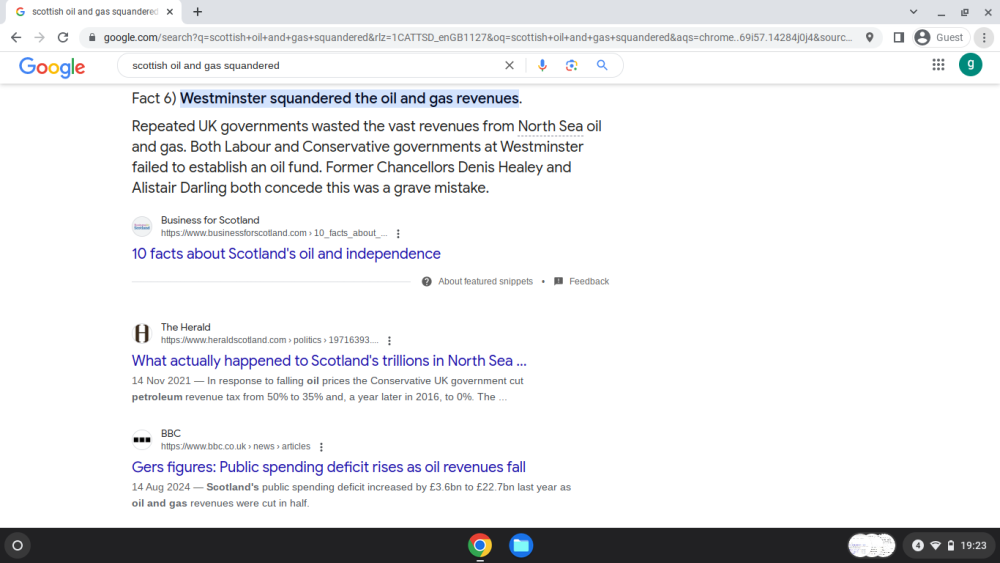This screenshot has width=1000, height=563.
Task: Open the ChromeOS launcher button
Action: pyautogui.click(x=18, y=545)
